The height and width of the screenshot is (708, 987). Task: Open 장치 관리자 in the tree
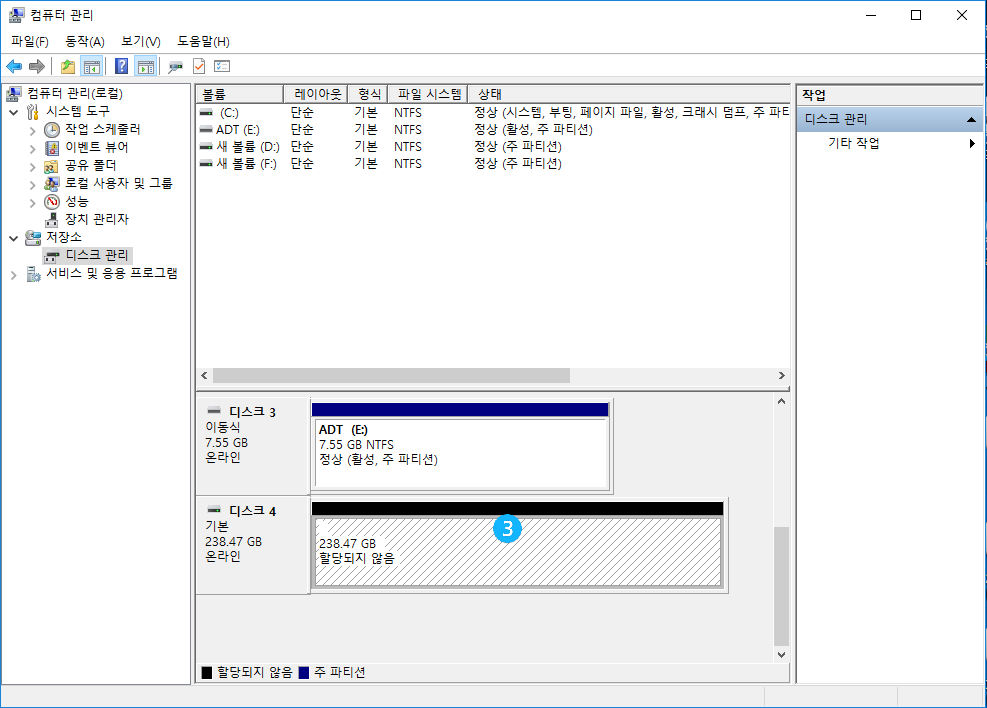[x=96, y=219]
